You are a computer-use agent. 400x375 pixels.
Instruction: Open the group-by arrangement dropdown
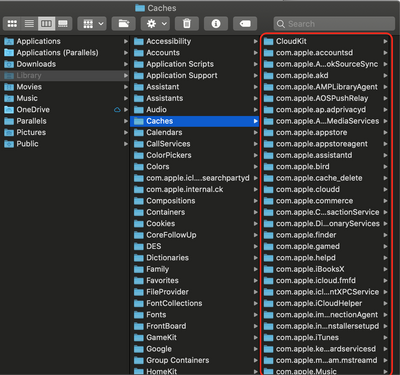(x=92, y=24)
